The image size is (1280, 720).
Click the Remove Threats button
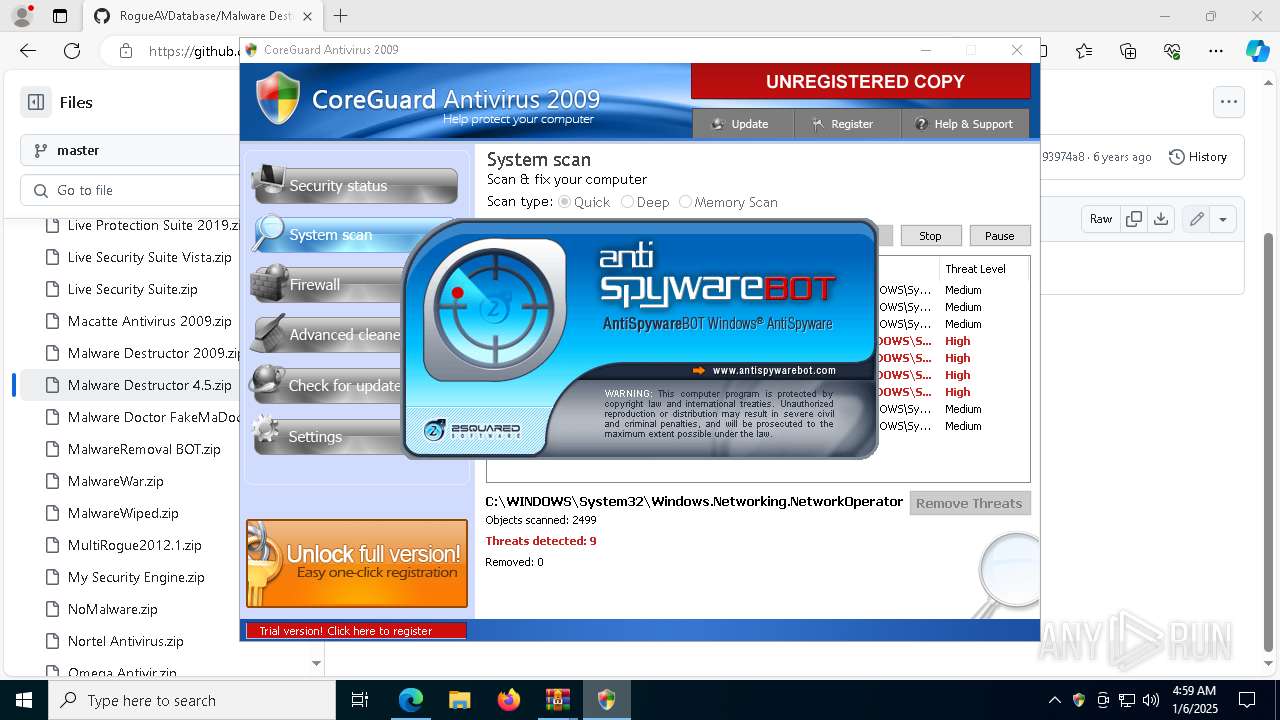pyautogui.click(x=969, y=503)
